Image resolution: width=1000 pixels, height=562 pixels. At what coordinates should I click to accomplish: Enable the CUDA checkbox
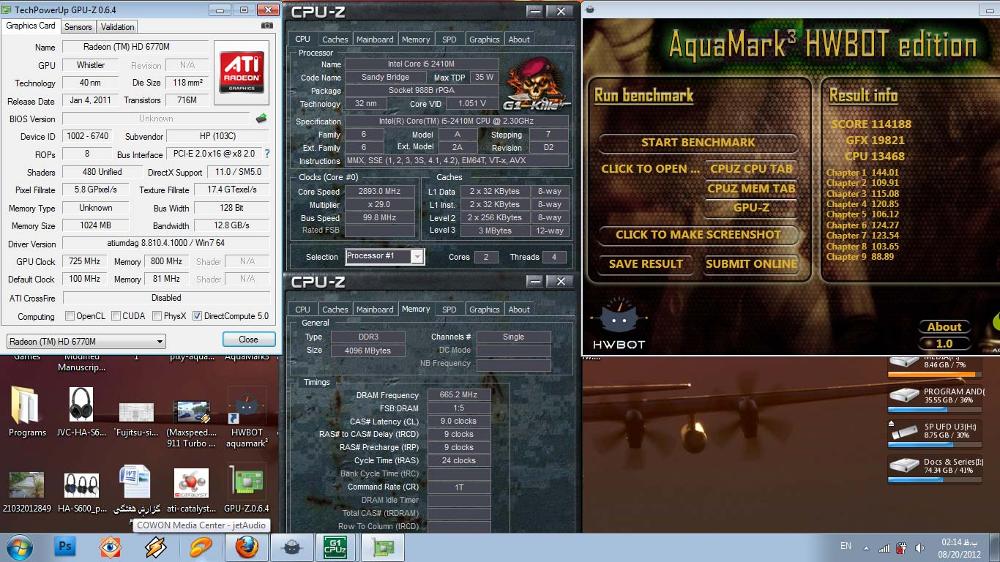click(x=116, y=316)
